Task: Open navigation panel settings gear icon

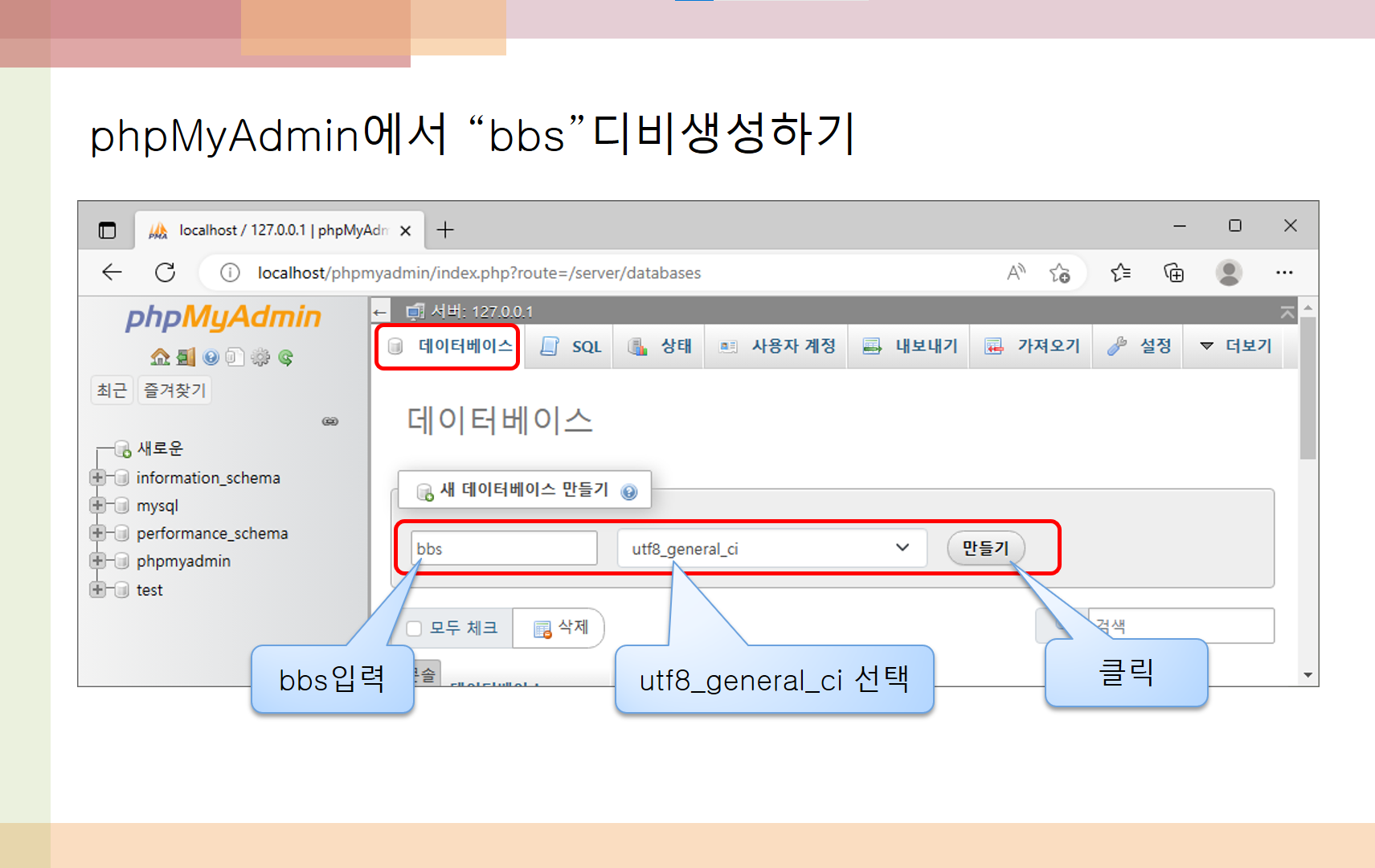Action: [260, 357]
